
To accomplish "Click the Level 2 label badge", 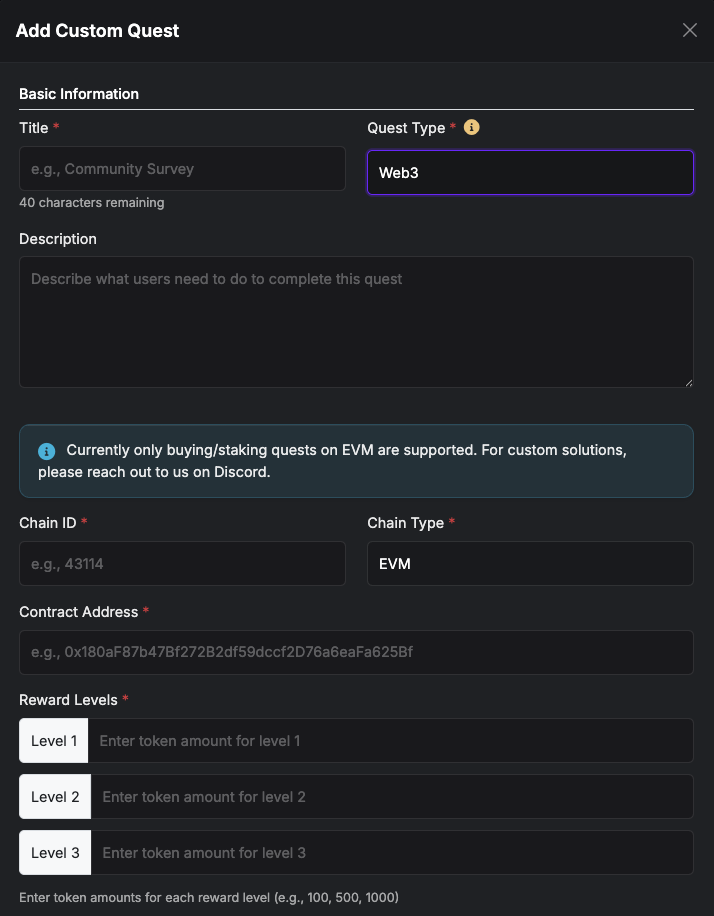I will [55, 797].
